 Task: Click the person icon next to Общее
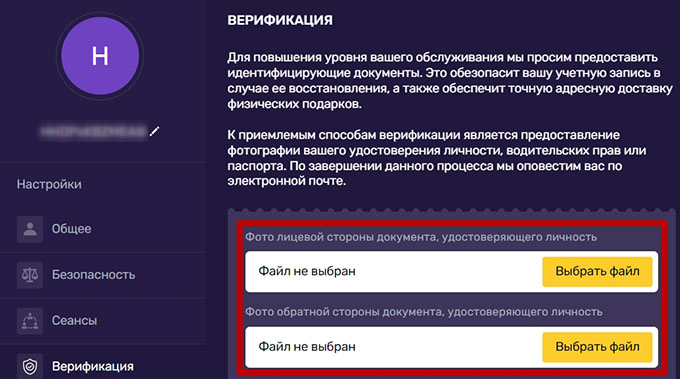(x=30, y=229)
